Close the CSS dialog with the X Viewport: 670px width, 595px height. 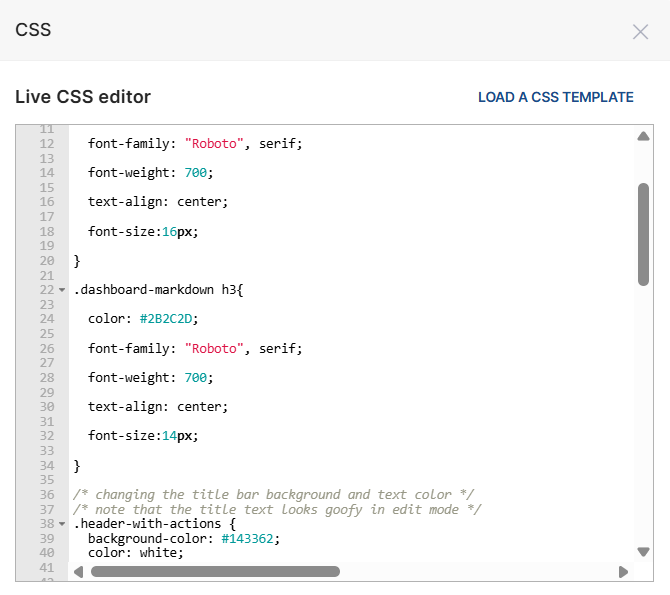[640, 31]
